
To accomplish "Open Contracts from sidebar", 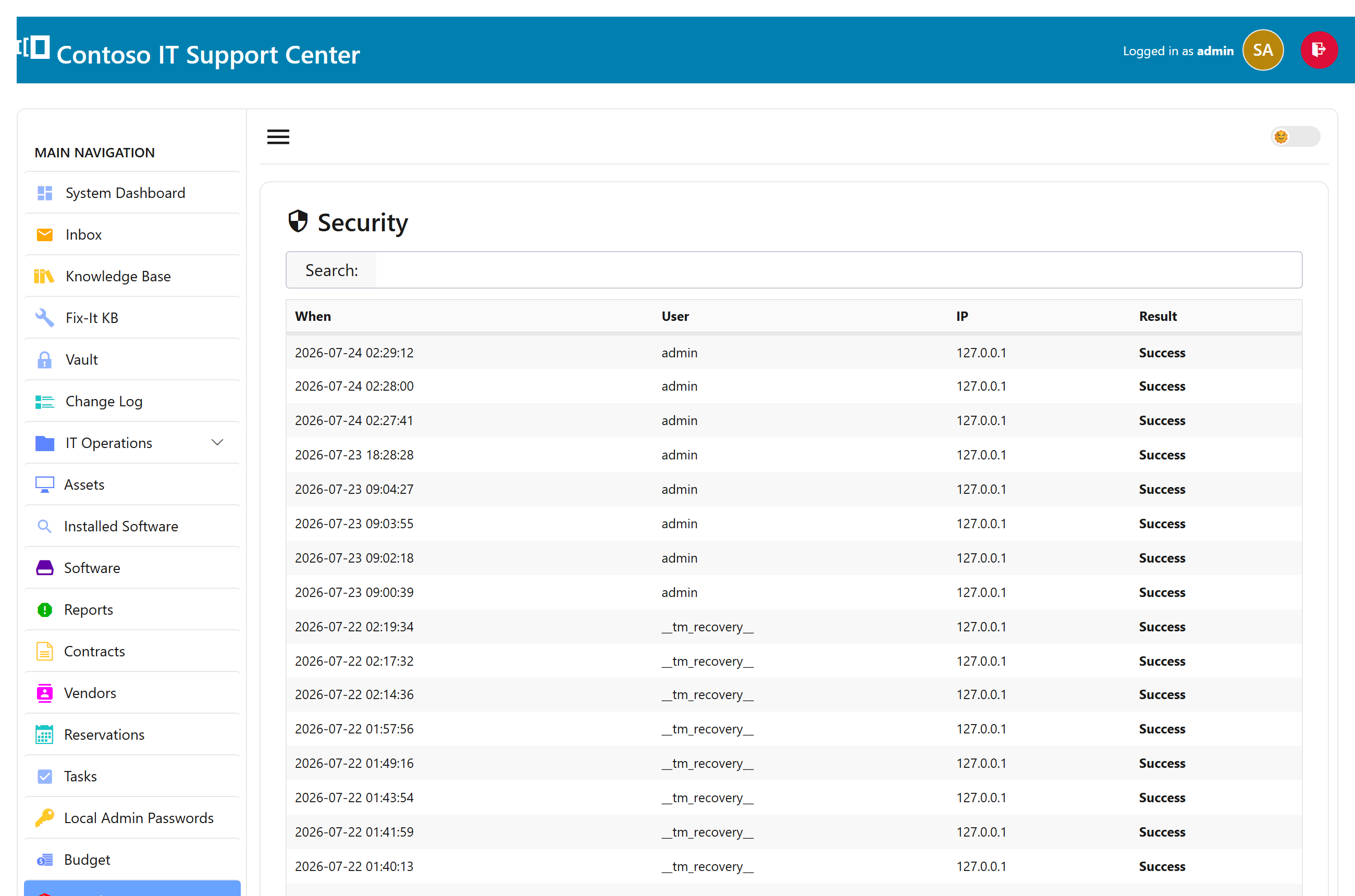I will [x=132, y=652].
